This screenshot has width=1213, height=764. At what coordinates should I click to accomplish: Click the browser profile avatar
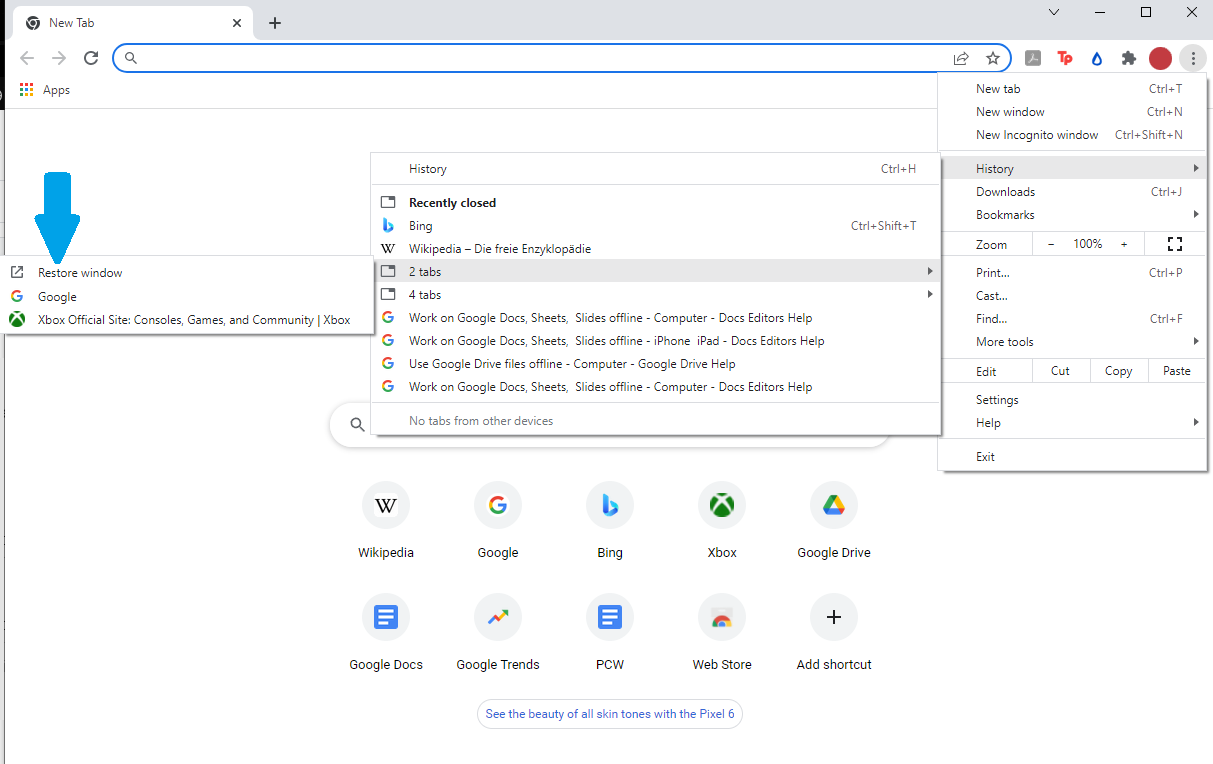coord(1160,58)
